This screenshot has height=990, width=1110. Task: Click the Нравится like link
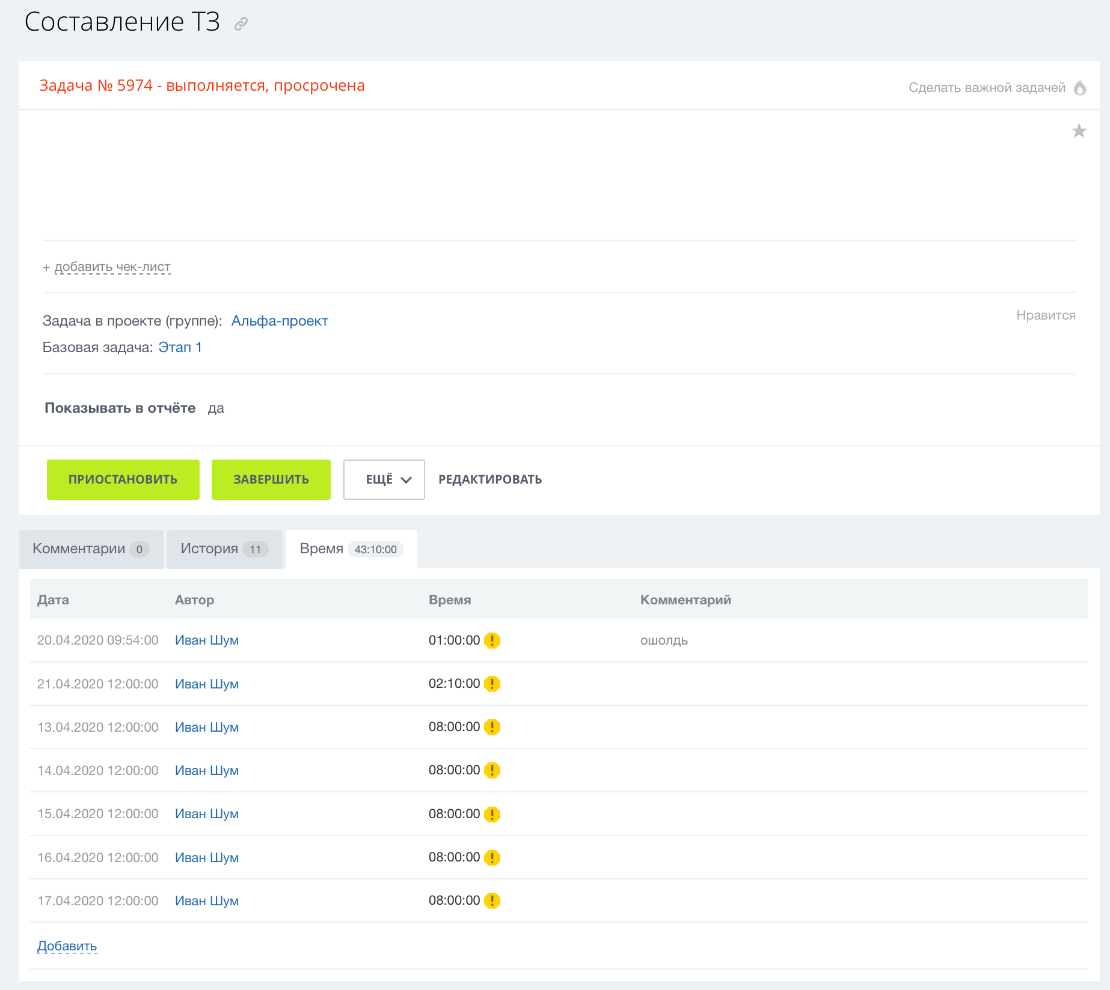[x=1045, y=315]
